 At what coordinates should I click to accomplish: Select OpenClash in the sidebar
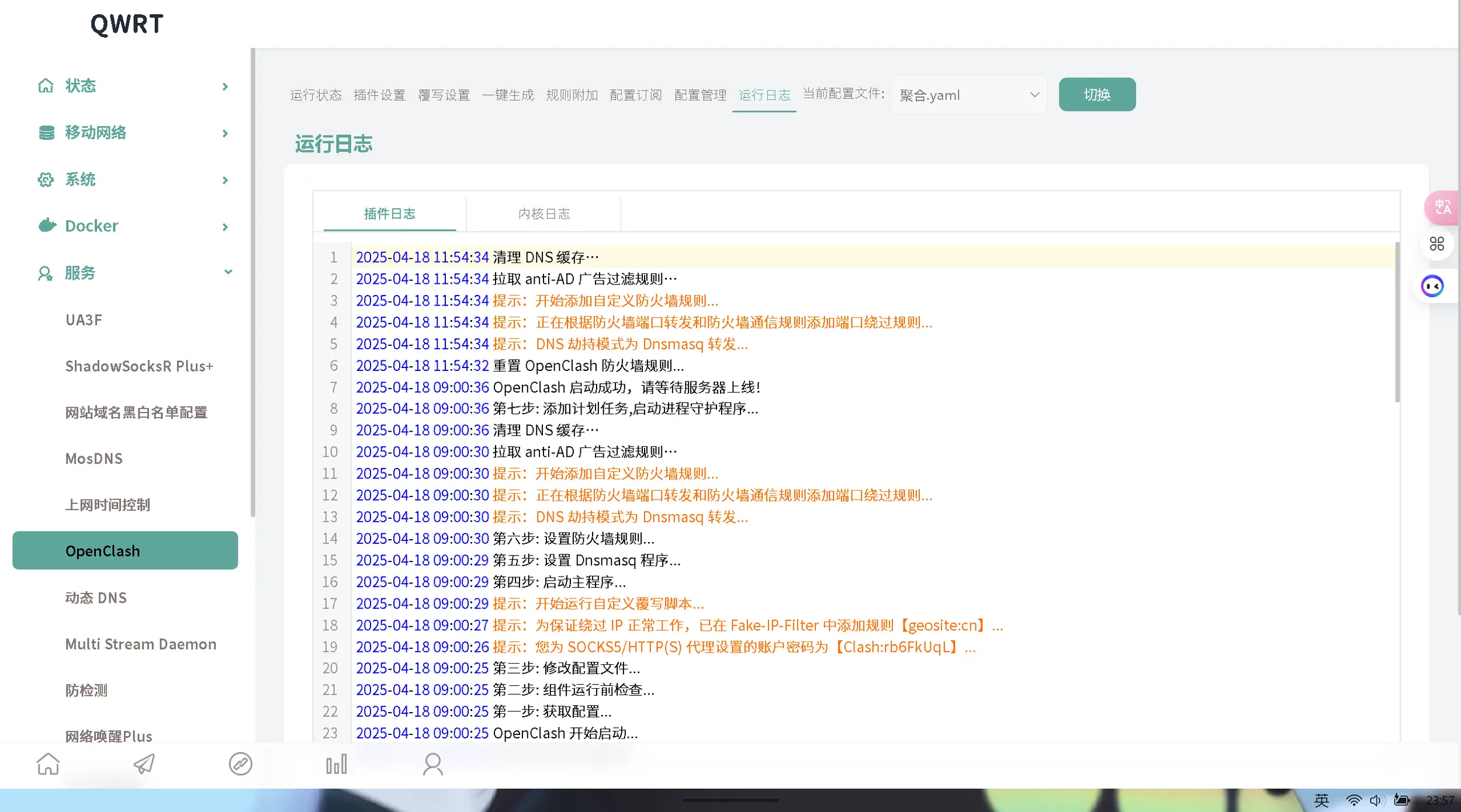(125, 550)
